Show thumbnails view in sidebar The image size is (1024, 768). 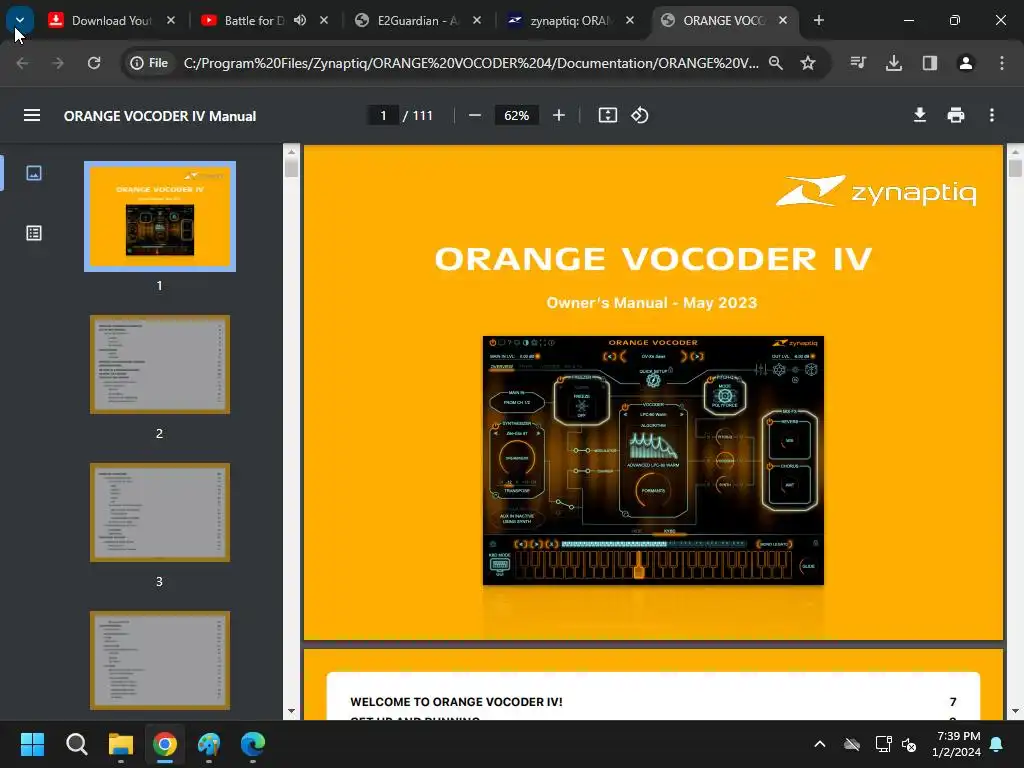click(34, 172)
